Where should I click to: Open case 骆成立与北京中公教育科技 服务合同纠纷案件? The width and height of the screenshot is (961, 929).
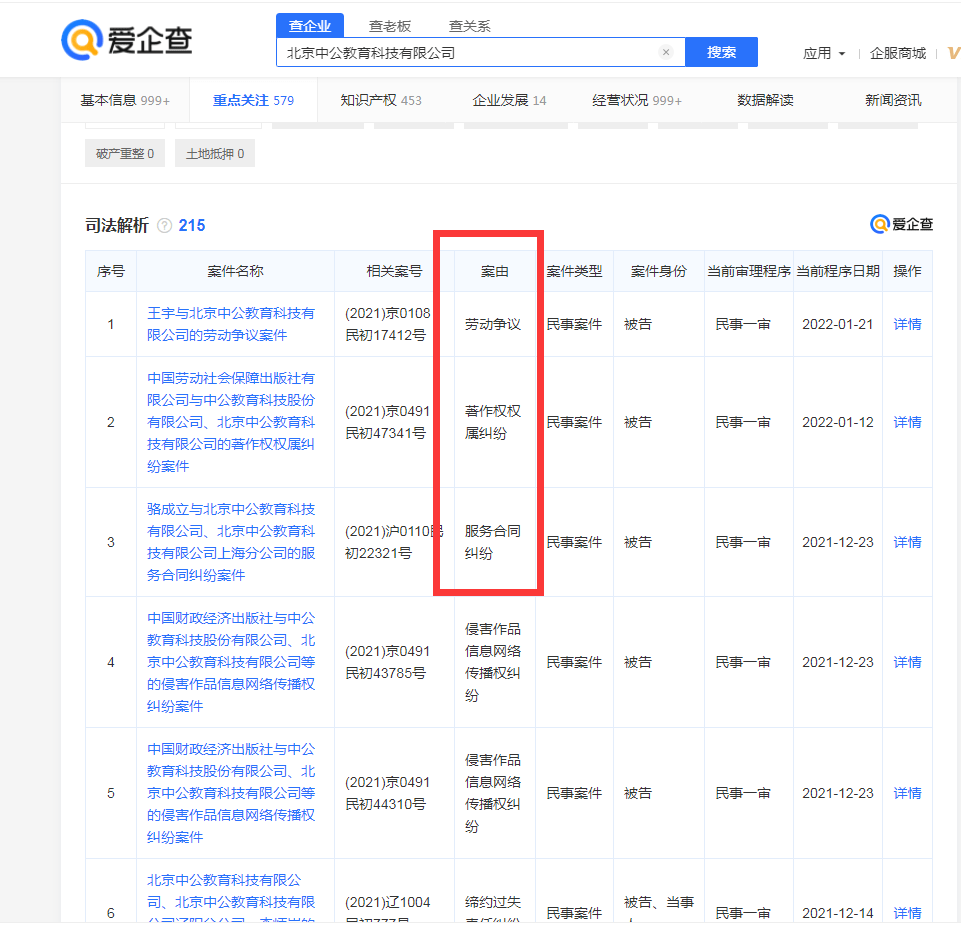231,542
